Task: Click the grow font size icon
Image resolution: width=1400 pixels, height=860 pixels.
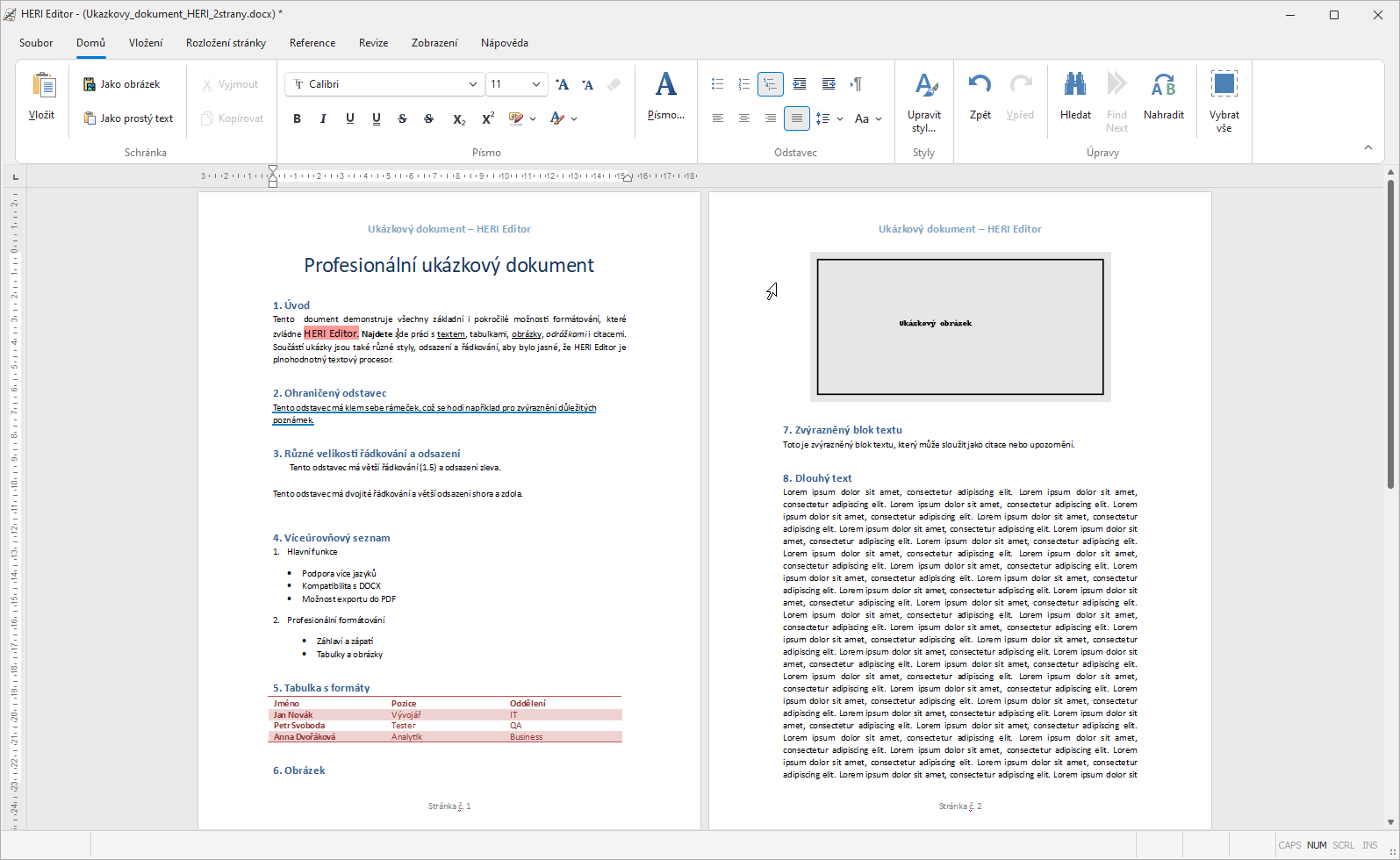Action: (x=563, y=84)
